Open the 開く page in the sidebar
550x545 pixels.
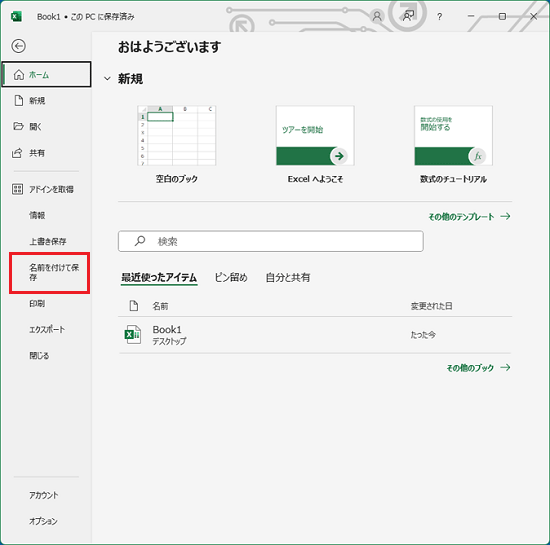coord(35,127)
